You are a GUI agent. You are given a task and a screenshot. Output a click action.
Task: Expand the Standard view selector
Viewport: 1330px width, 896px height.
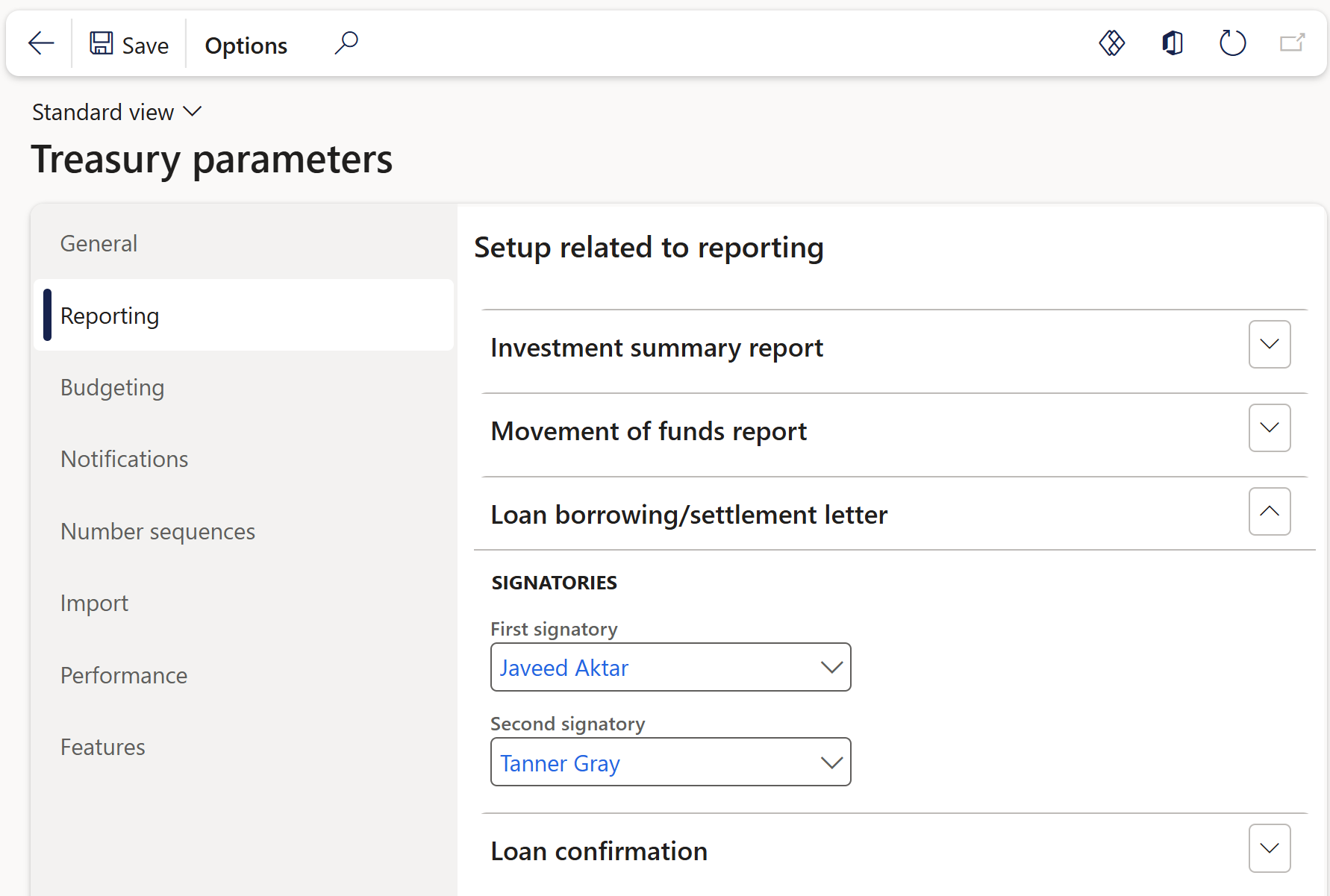coord(117,112)
